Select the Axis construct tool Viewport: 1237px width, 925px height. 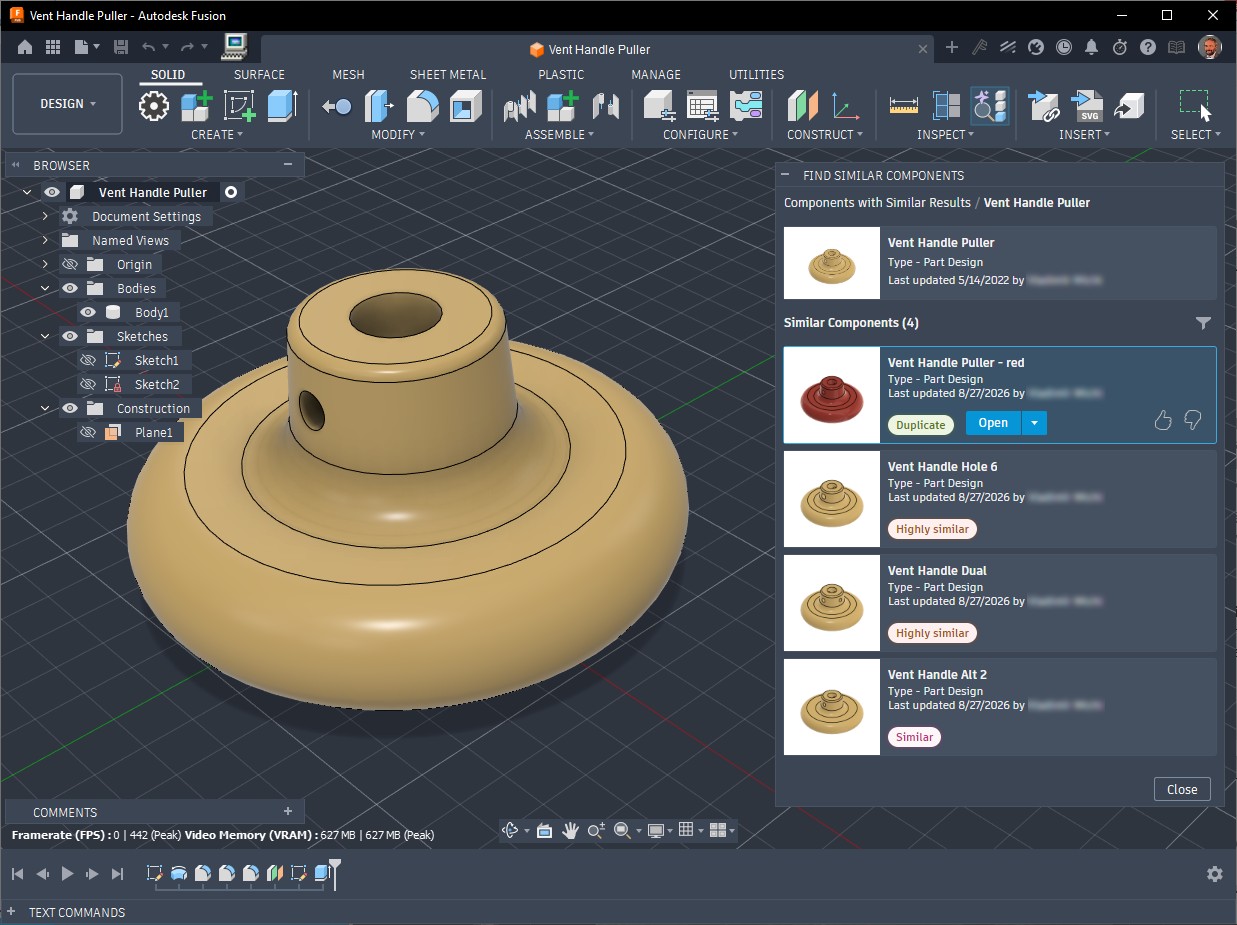846,105
